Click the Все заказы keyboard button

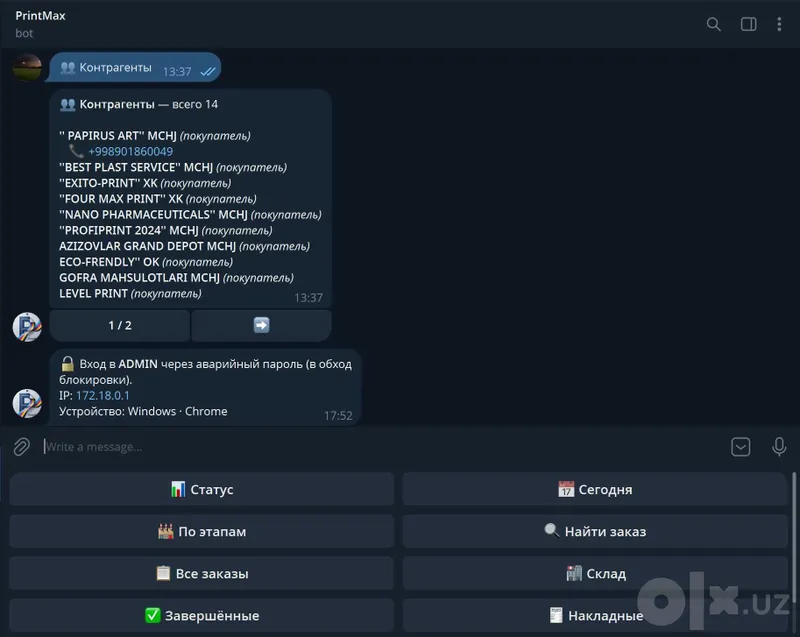click(x=202, y=573)
